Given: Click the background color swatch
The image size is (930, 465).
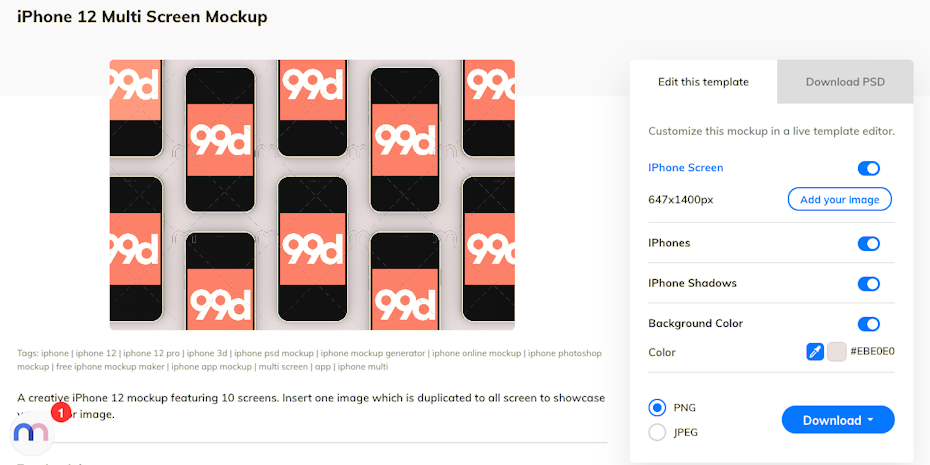Looking at the screenshot, I should pos(837,352).
